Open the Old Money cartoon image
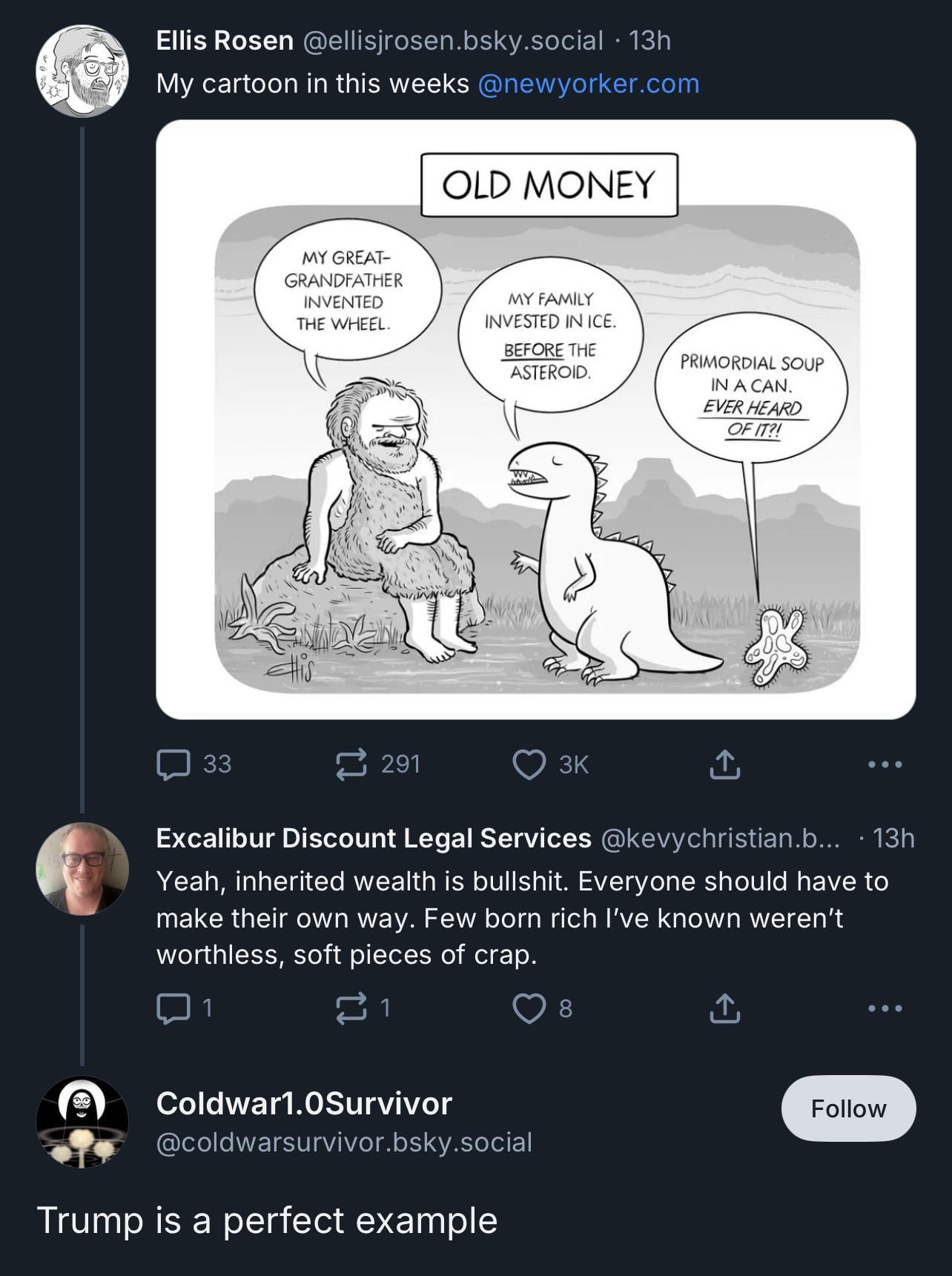The height and width of the screenshot is (1276, 952). click(535, 420)
